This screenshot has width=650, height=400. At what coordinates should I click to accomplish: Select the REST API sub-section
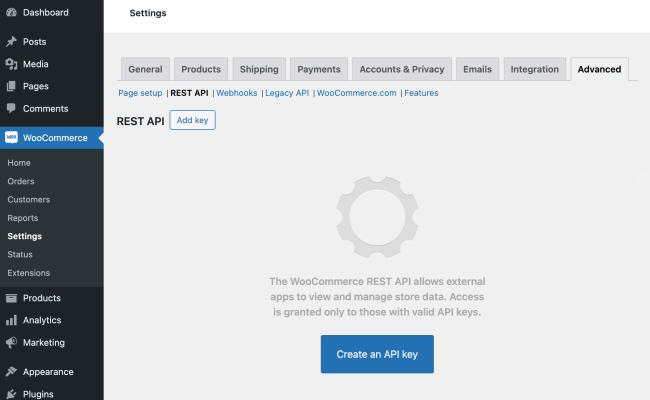[189, 93]
